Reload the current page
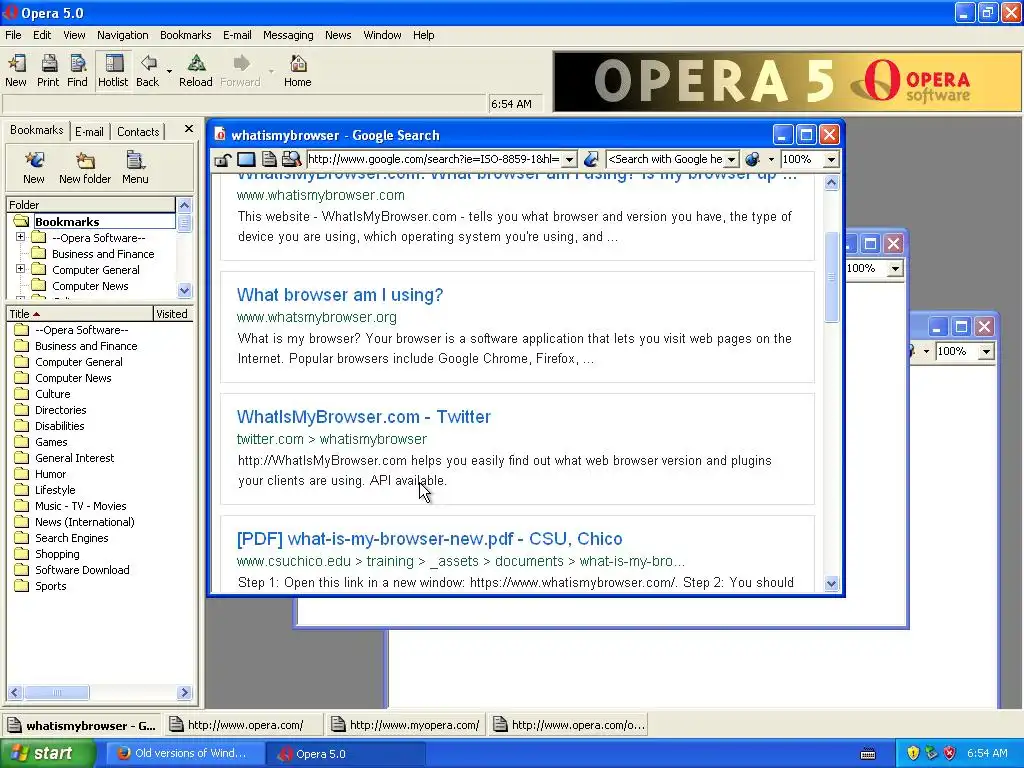 coord(196,71)
